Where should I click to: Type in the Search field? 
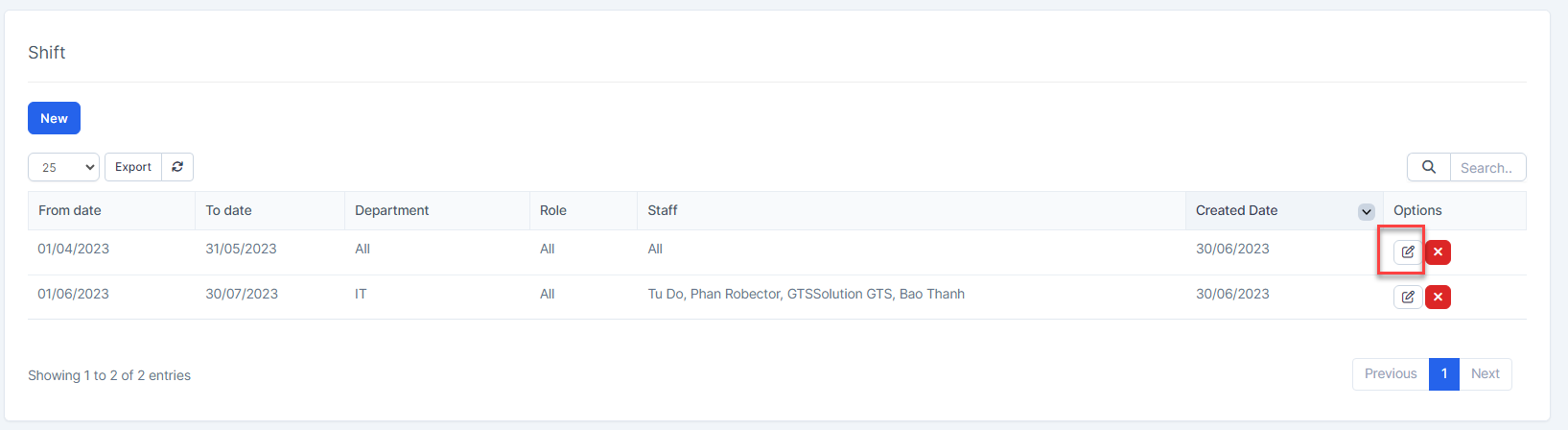(x=1486, y=167)
